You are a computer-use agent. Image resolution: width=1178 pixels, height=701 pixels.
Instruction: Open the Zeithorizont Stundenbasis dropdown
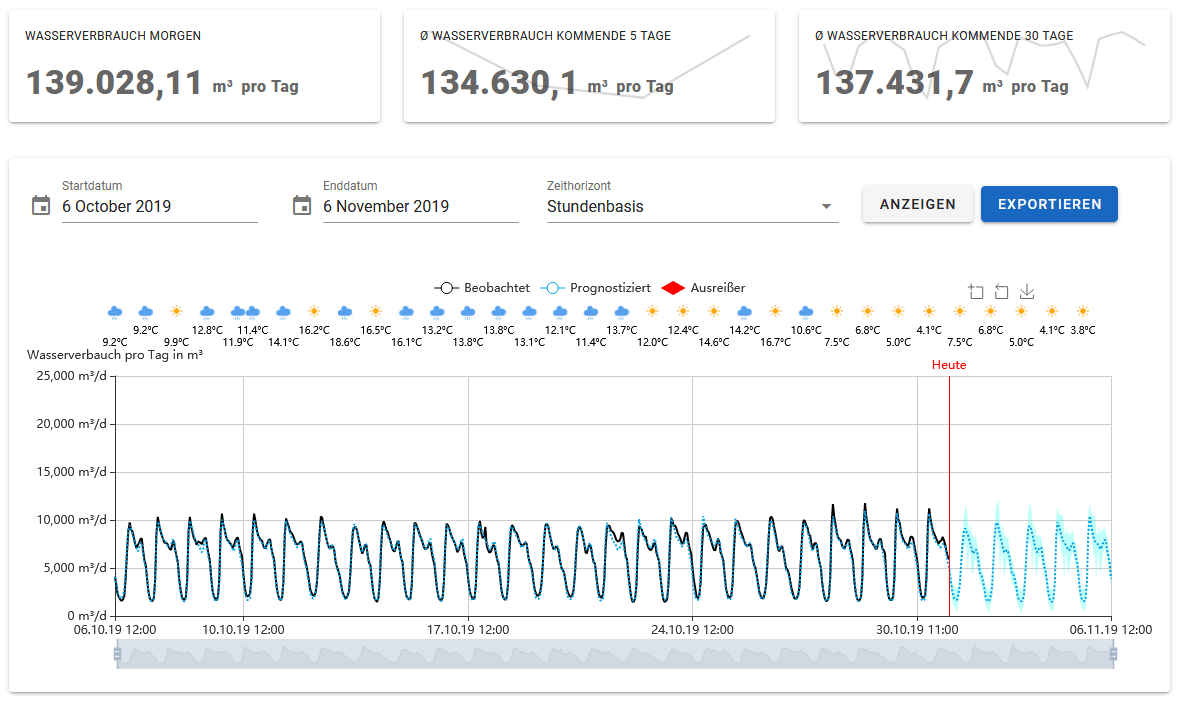tap(693, 207)
